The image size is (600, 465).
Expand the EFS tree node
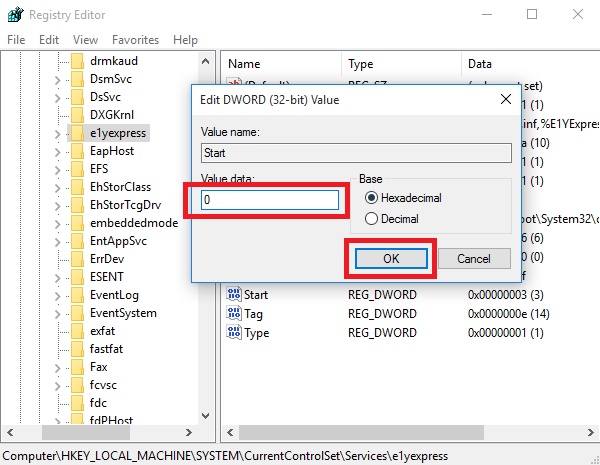coord(57,170)
